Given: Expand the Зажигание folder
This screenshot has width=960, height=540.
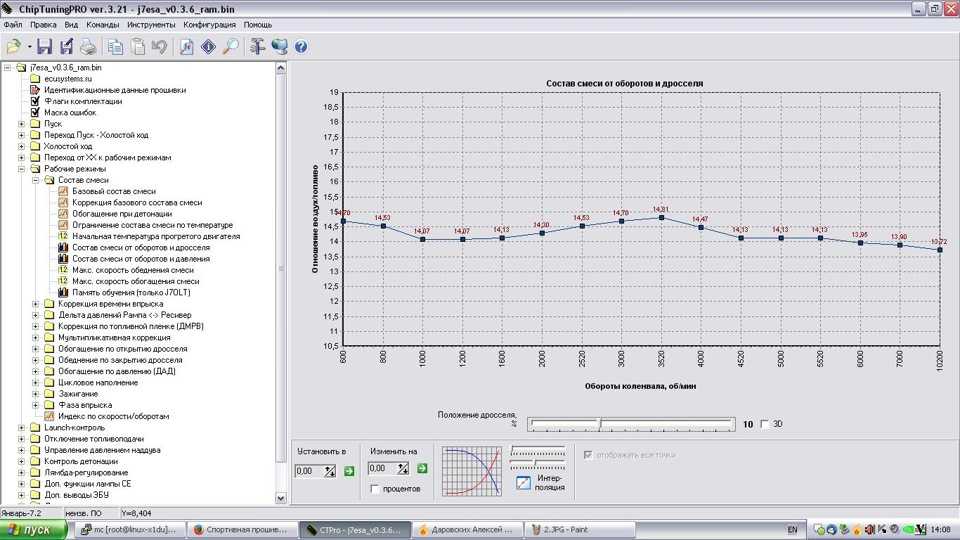Looking at the screenshot, I should click(x=36, y=394).
